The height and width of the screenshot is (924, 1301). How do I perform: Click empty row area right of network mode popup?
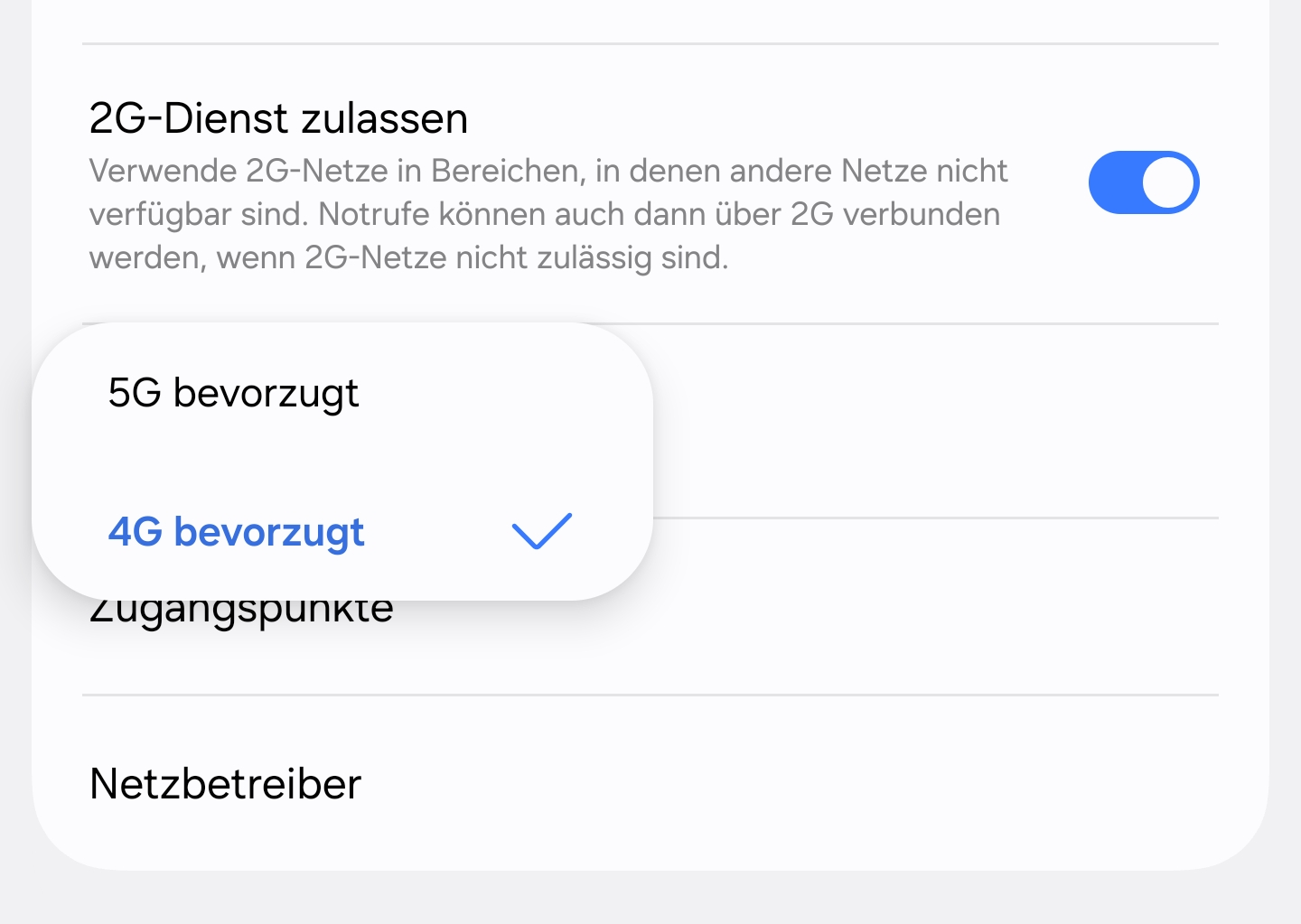pyautogui.click(x=931, y=421)
